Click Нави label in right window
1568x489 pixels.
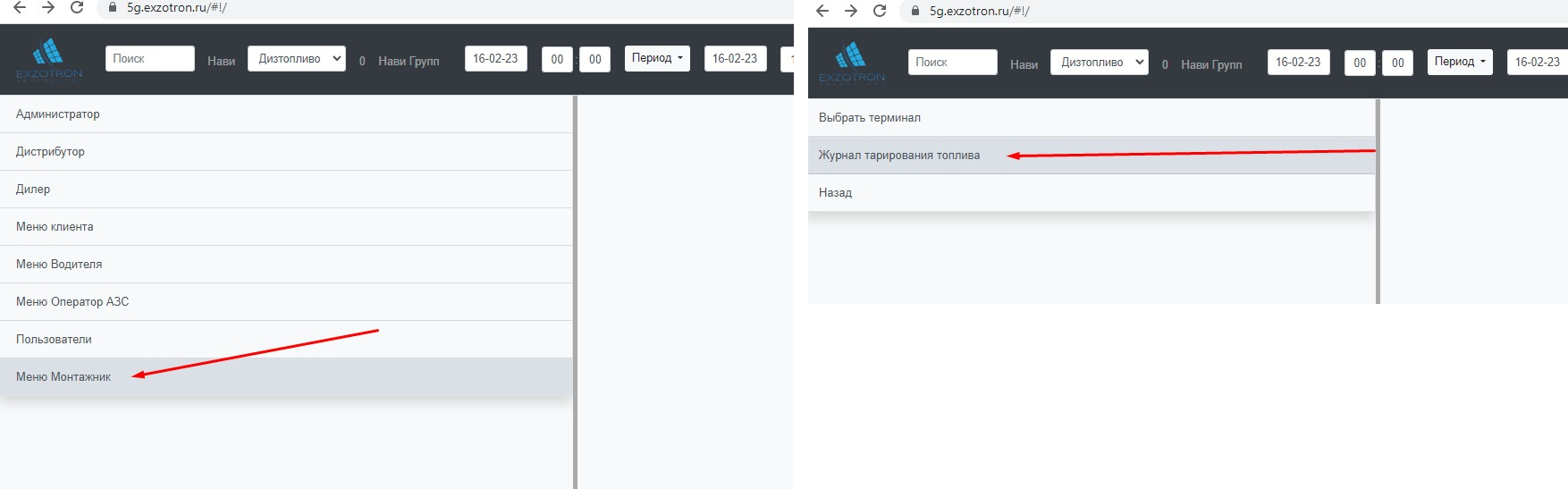pos(1024,64)
